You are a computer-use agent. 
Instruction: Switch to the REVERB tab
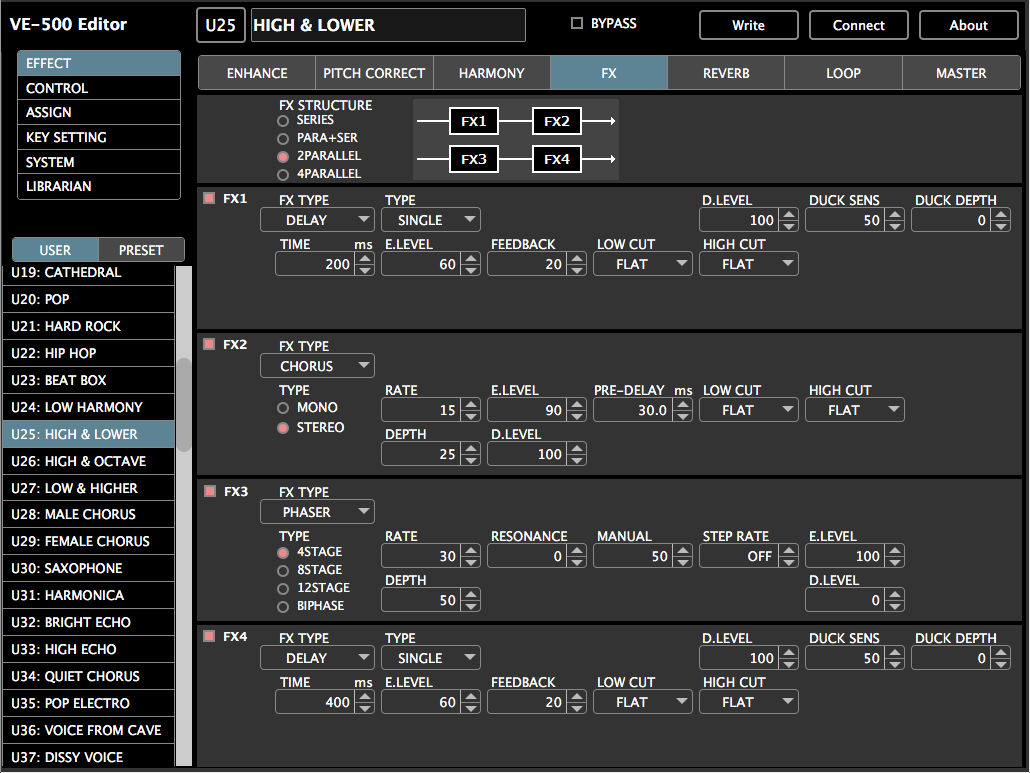click(x=726, y=73)
